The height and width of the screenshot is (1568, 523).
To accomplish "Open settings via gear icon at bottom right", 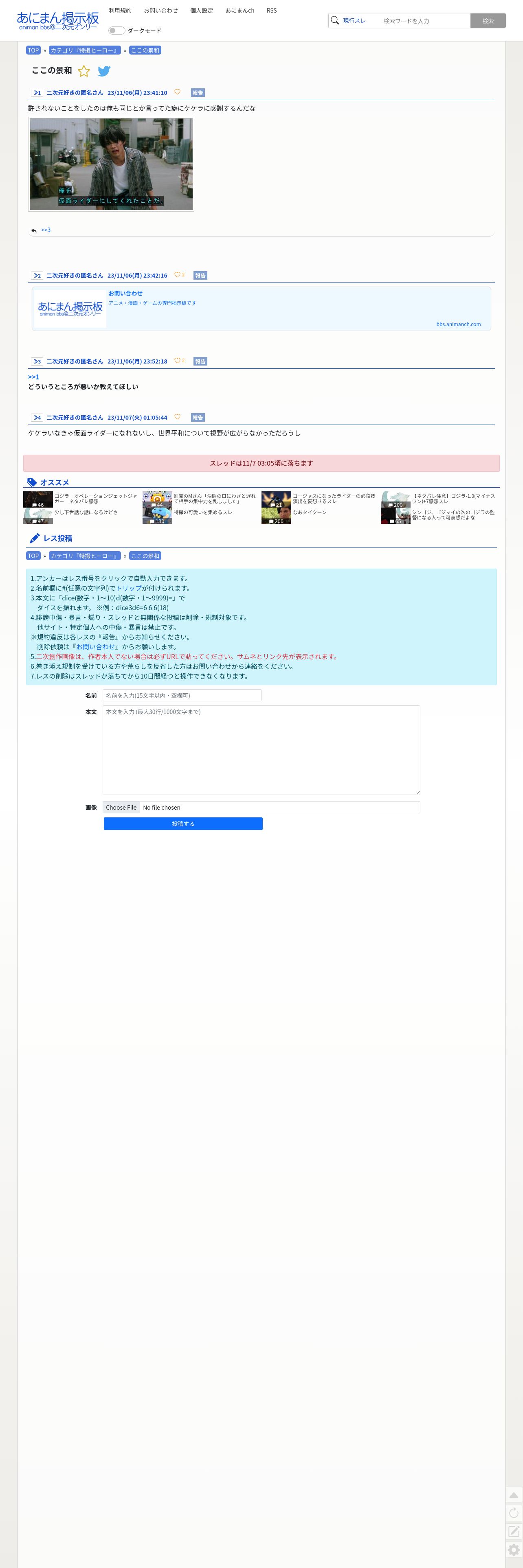I will point(514,1550).
